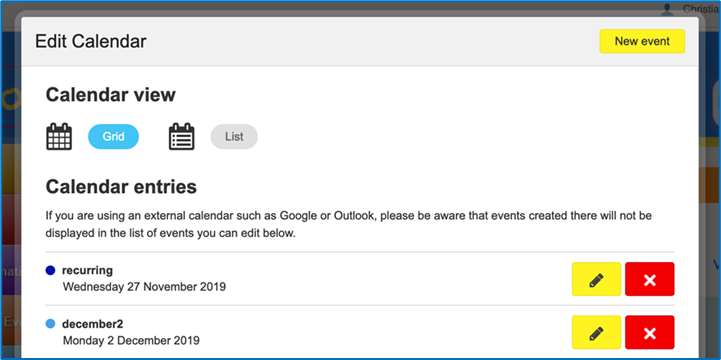Click the dark blue dot beside recurring
Viewport: 721px width, 360px height.
[51, 270]
